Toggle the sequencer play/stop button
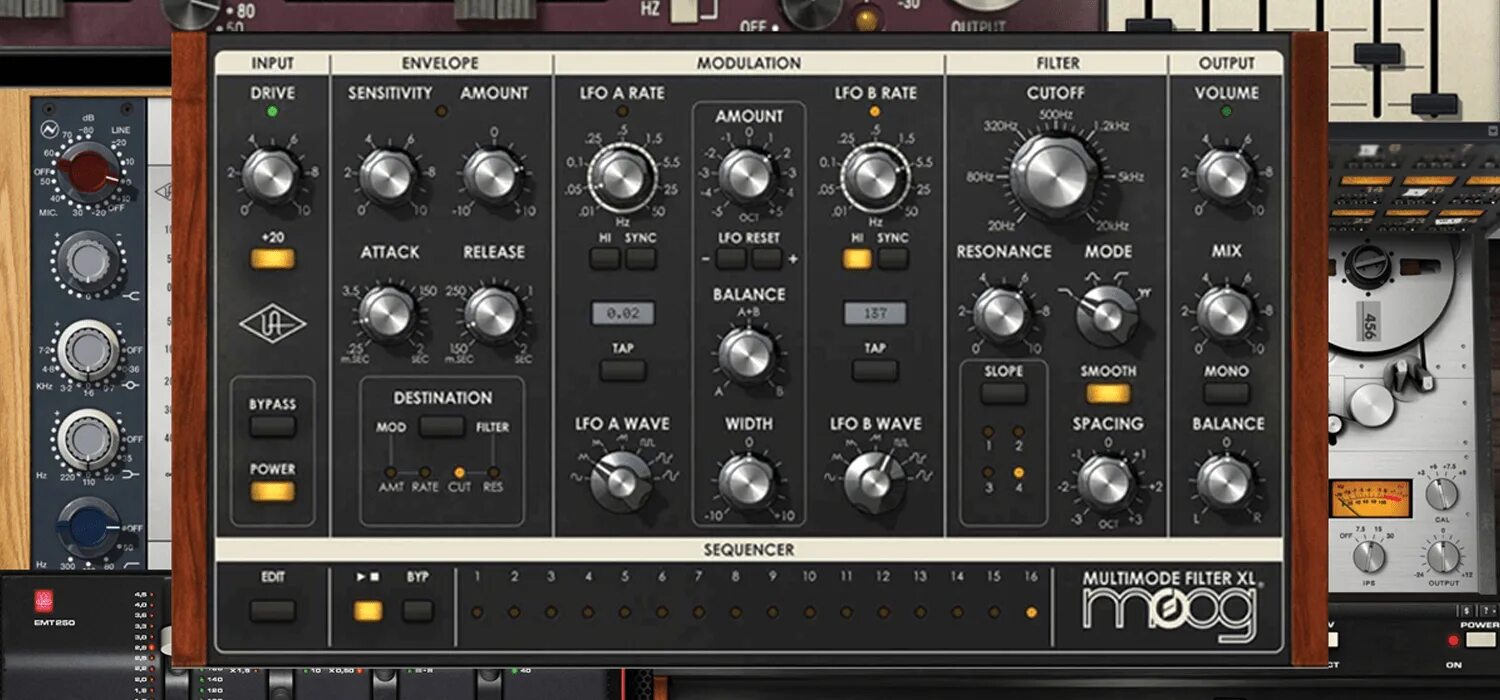Screen dimensions: 1500x700 [368, 611]
